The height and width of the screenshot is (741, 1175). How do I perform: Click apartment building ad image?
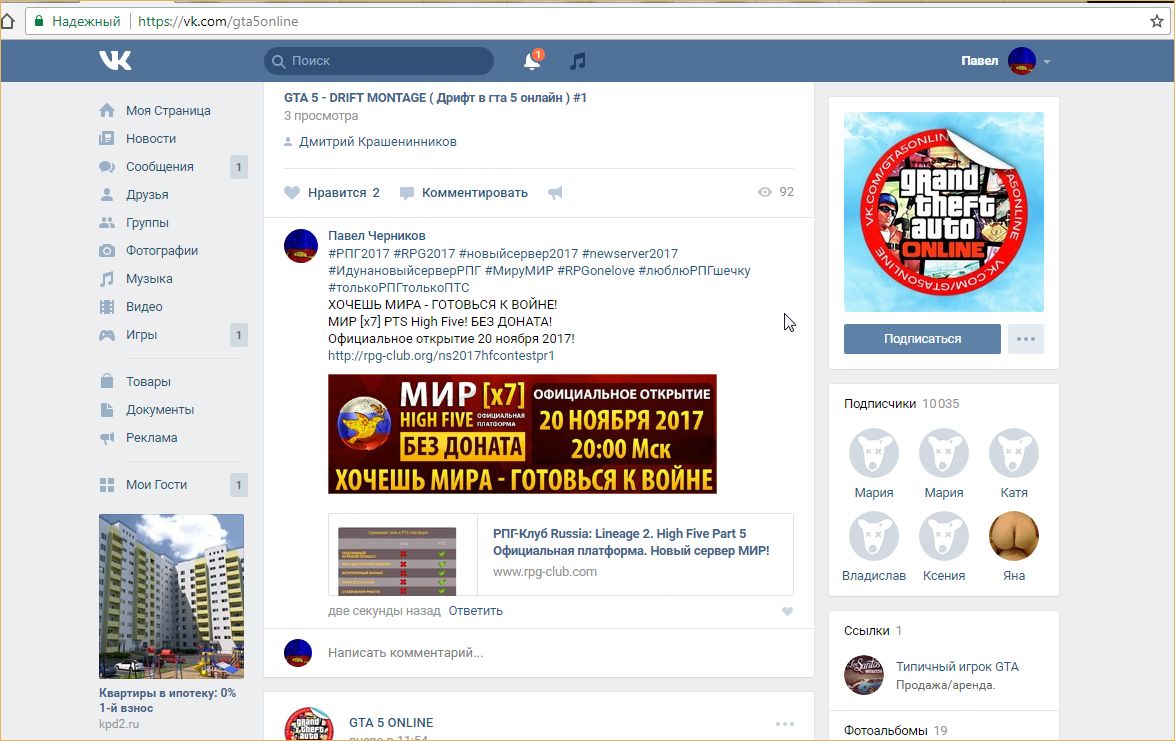172,596
